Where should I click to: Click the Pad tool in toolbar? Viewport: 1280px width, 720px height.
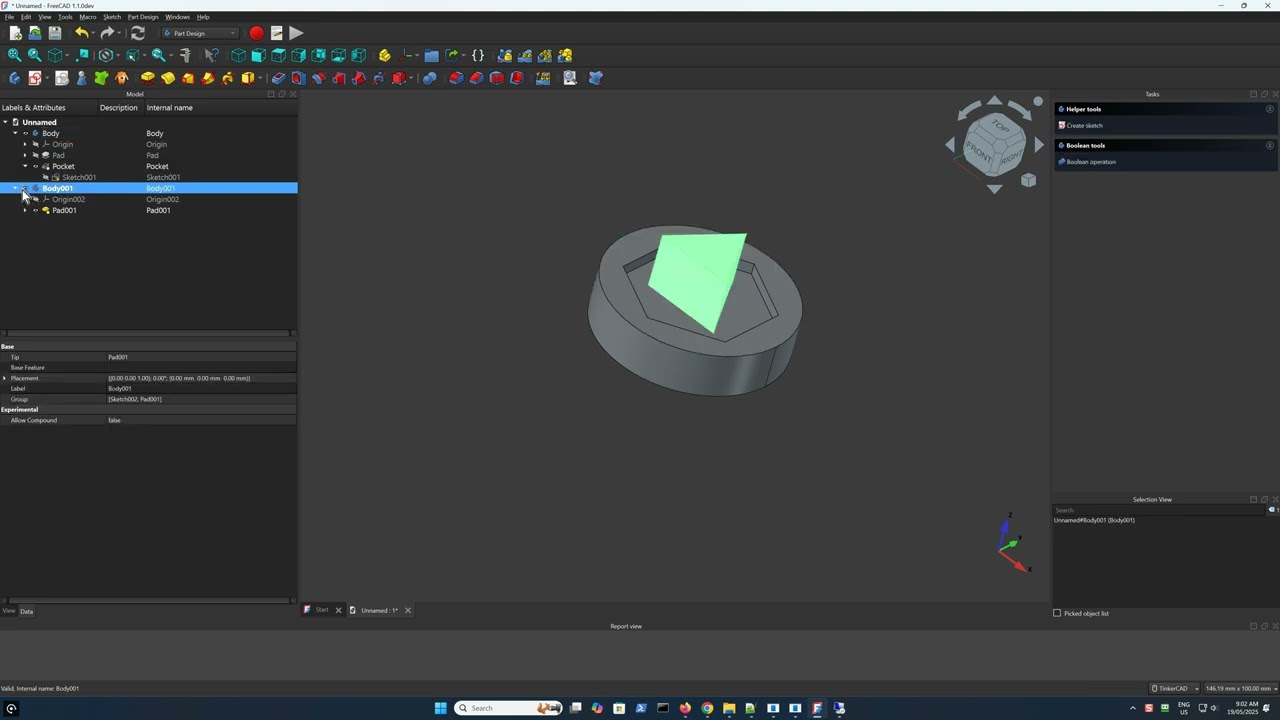[148, 78]
